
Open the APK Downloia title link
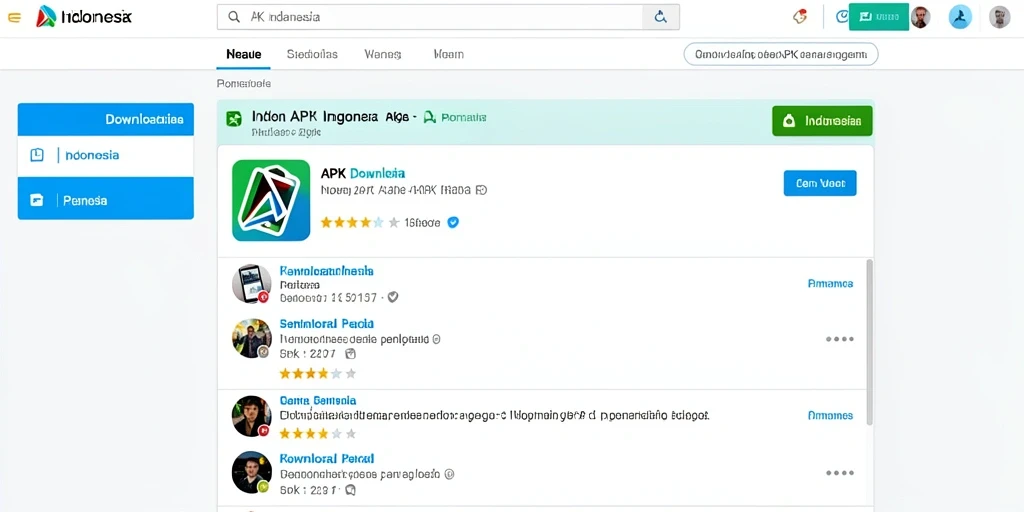(362, 173)
